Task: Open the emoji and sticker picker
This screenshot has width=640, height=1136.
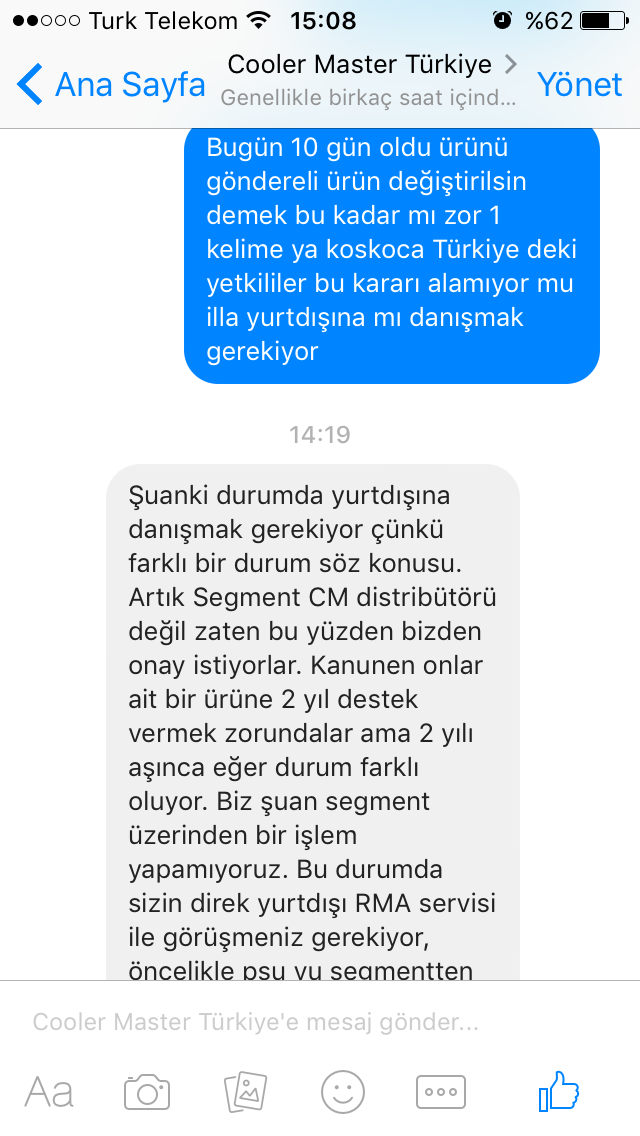Action: click(343, 1092)
